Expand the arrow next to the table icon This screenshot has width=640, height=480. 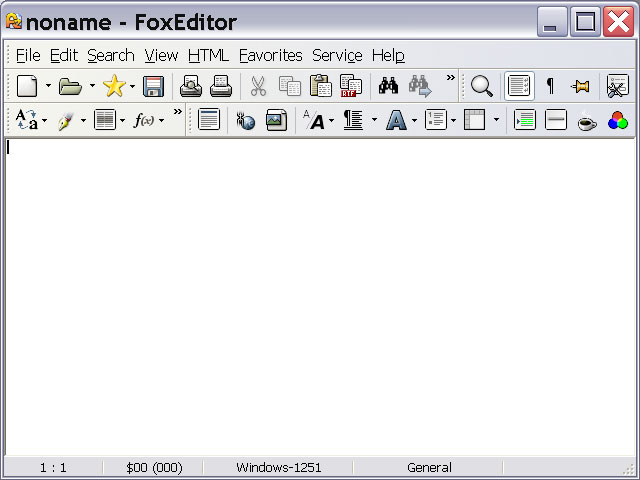click(496, 120)
